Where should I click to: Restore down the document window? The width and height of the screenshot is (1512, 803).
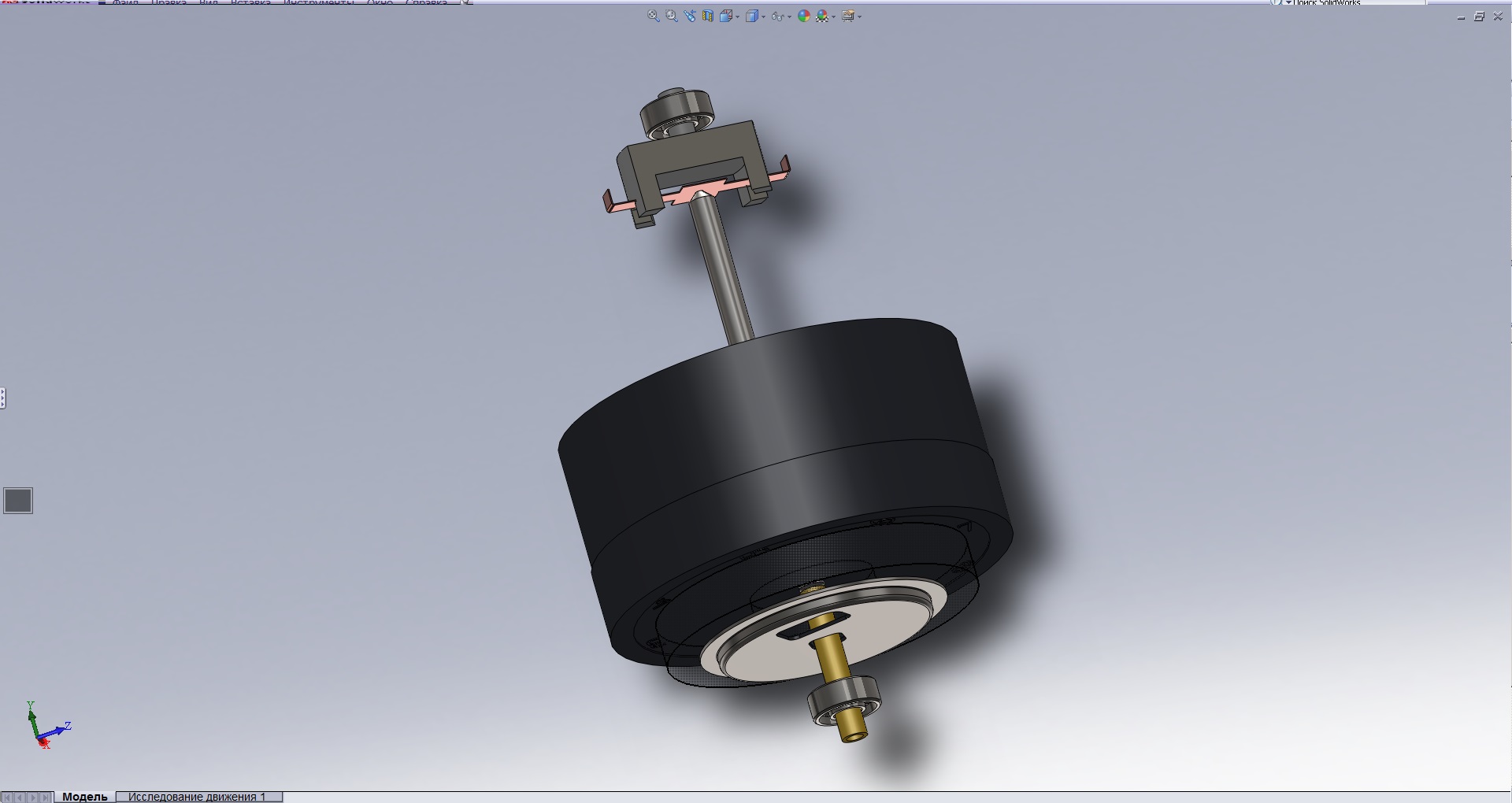1479,17
